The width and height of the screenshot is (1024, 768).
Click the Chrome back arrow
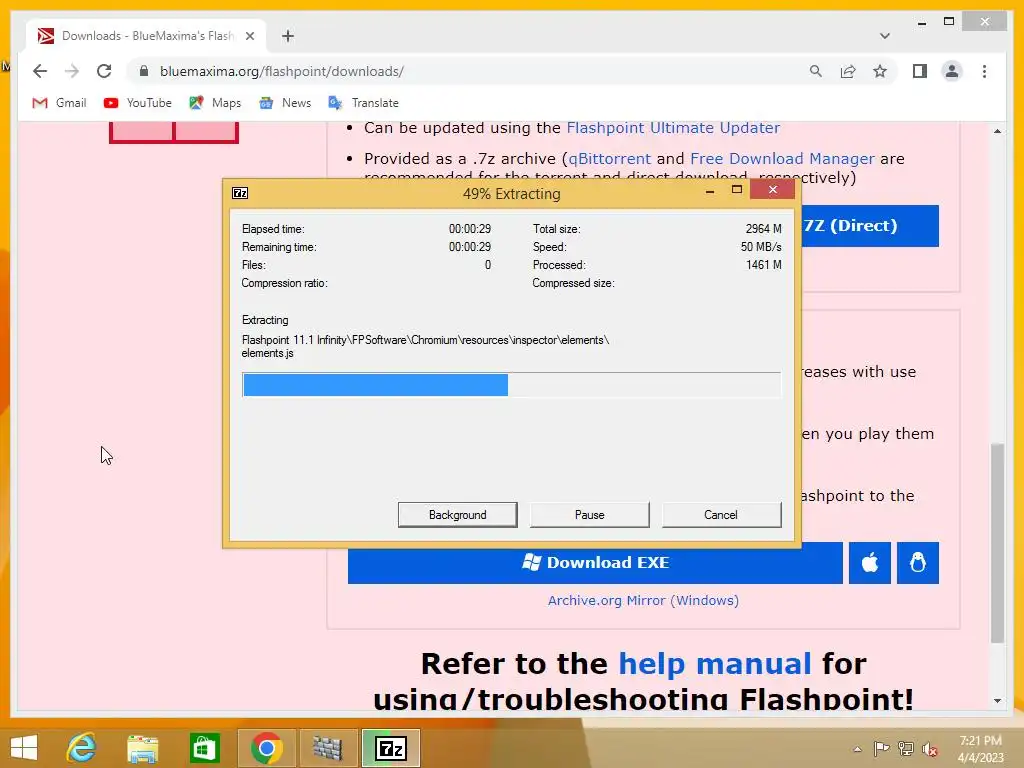pos(40,71)
